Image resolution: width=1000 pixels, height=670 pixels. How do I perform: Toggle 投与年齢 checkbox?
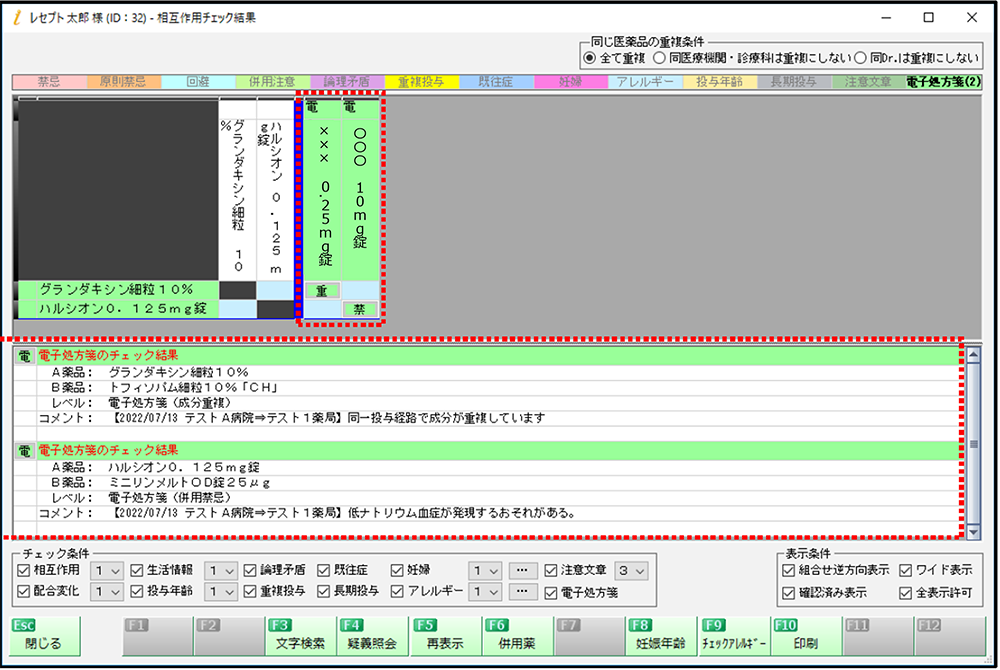(136, 591)
